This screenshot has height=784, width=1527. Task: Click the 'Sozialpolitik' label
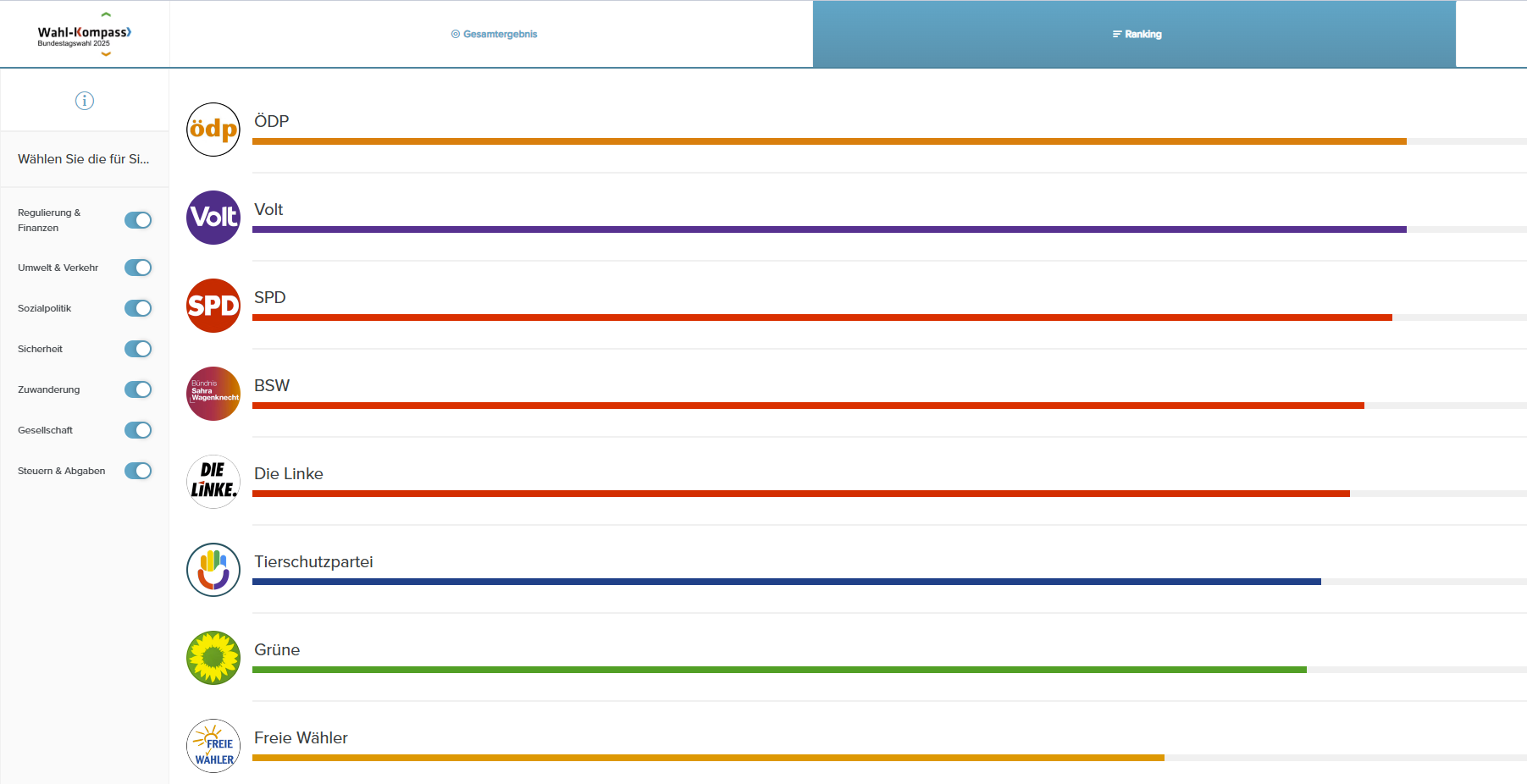[x=44, y=308]
